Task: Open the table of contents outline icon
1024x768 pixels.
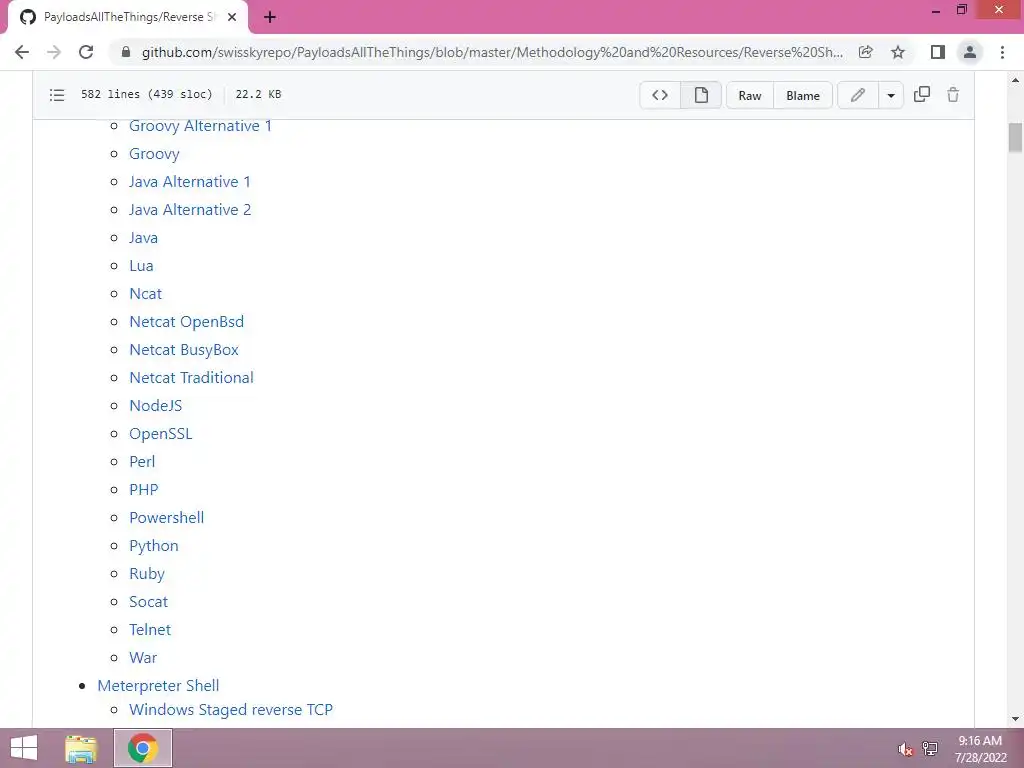Action: pos(57,95)
